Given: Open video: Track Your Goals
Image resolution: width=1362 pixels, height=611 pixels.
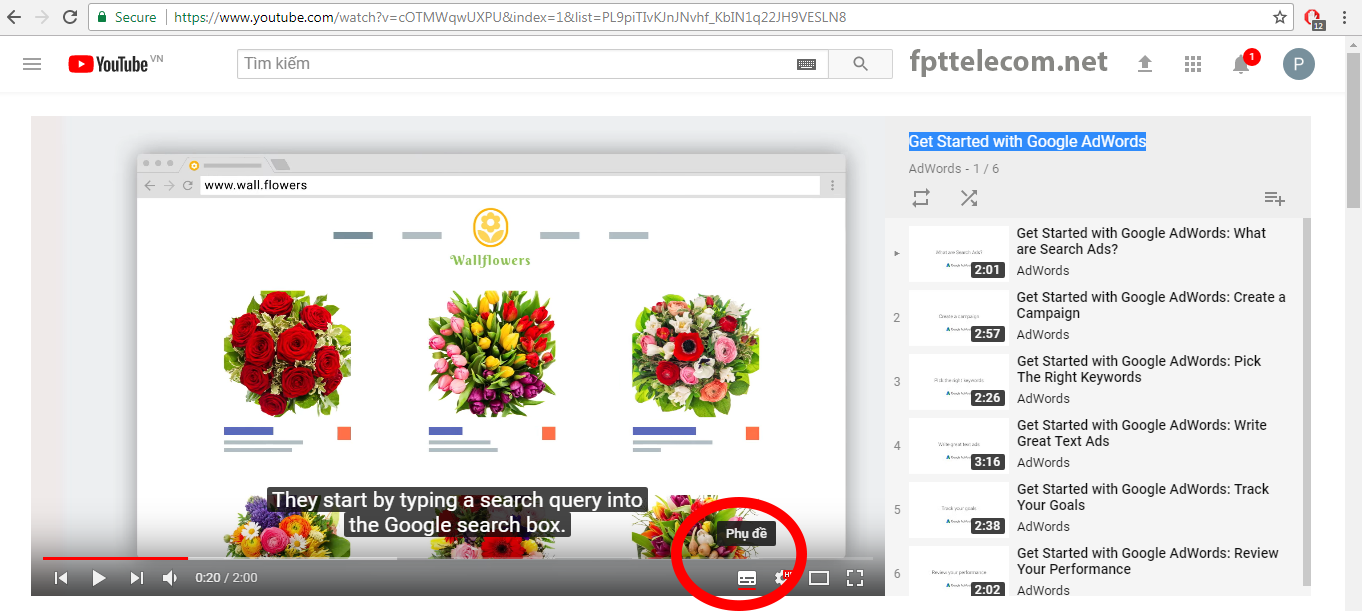Looking at the screenshot, I should (x=1143, y=497).
